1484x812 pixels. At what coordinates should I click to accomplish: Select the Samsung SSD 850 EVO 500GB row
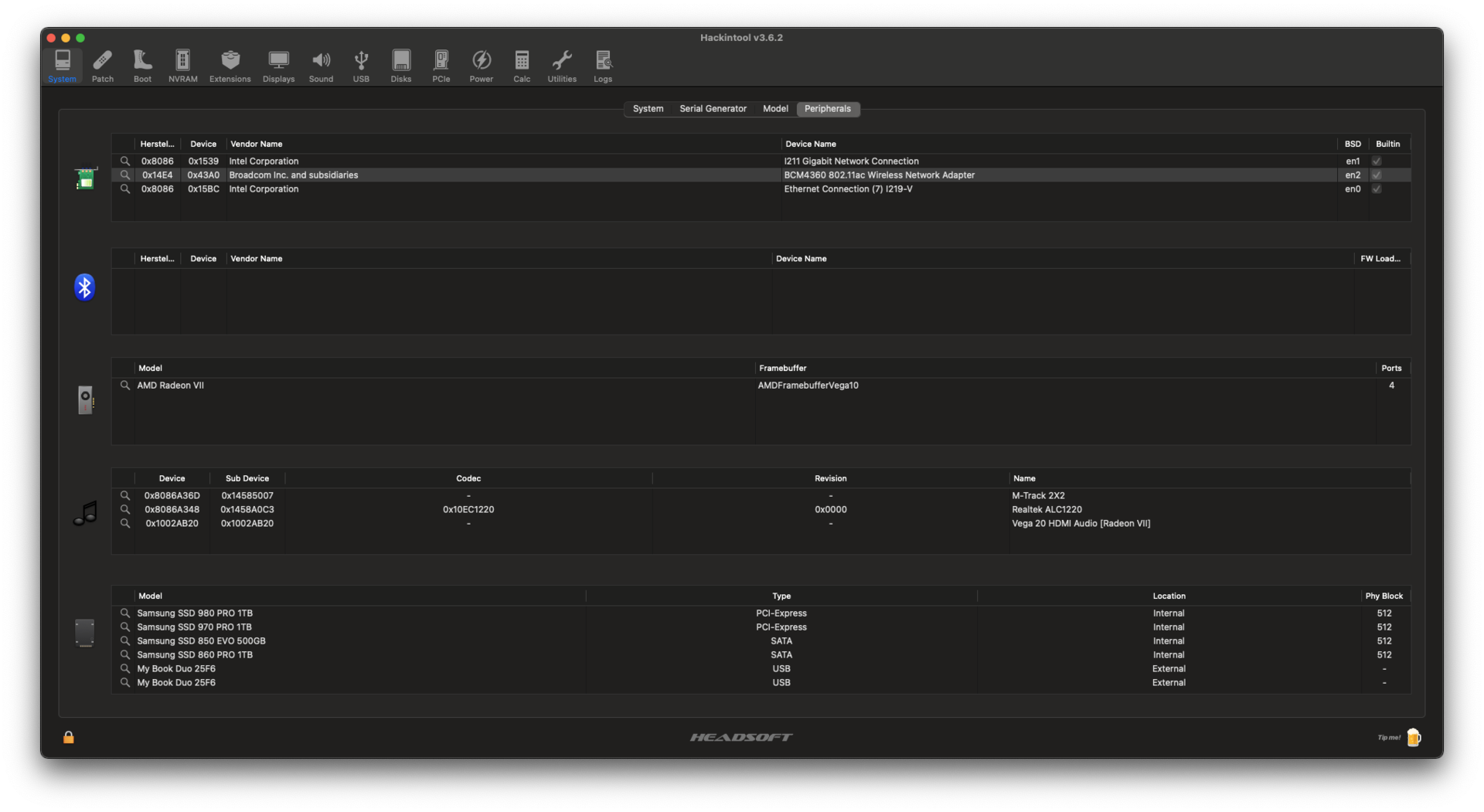pos(761,641)
